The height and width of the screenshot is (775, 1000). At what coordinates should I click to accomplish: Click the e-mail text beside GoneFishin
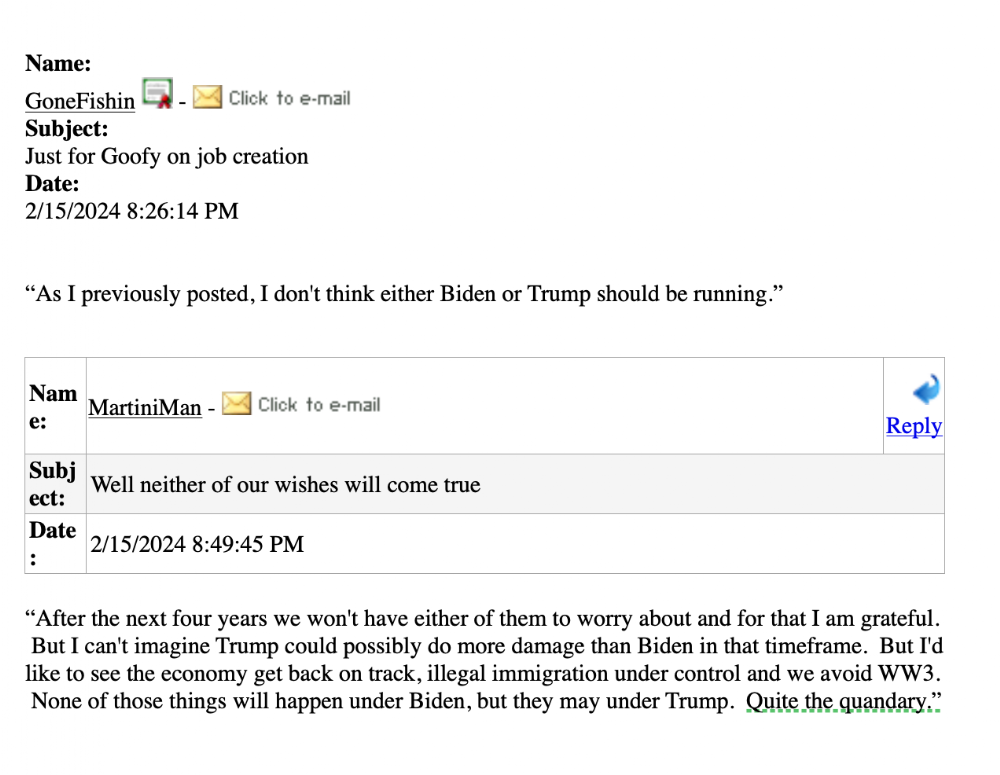[x=289, y=98]
